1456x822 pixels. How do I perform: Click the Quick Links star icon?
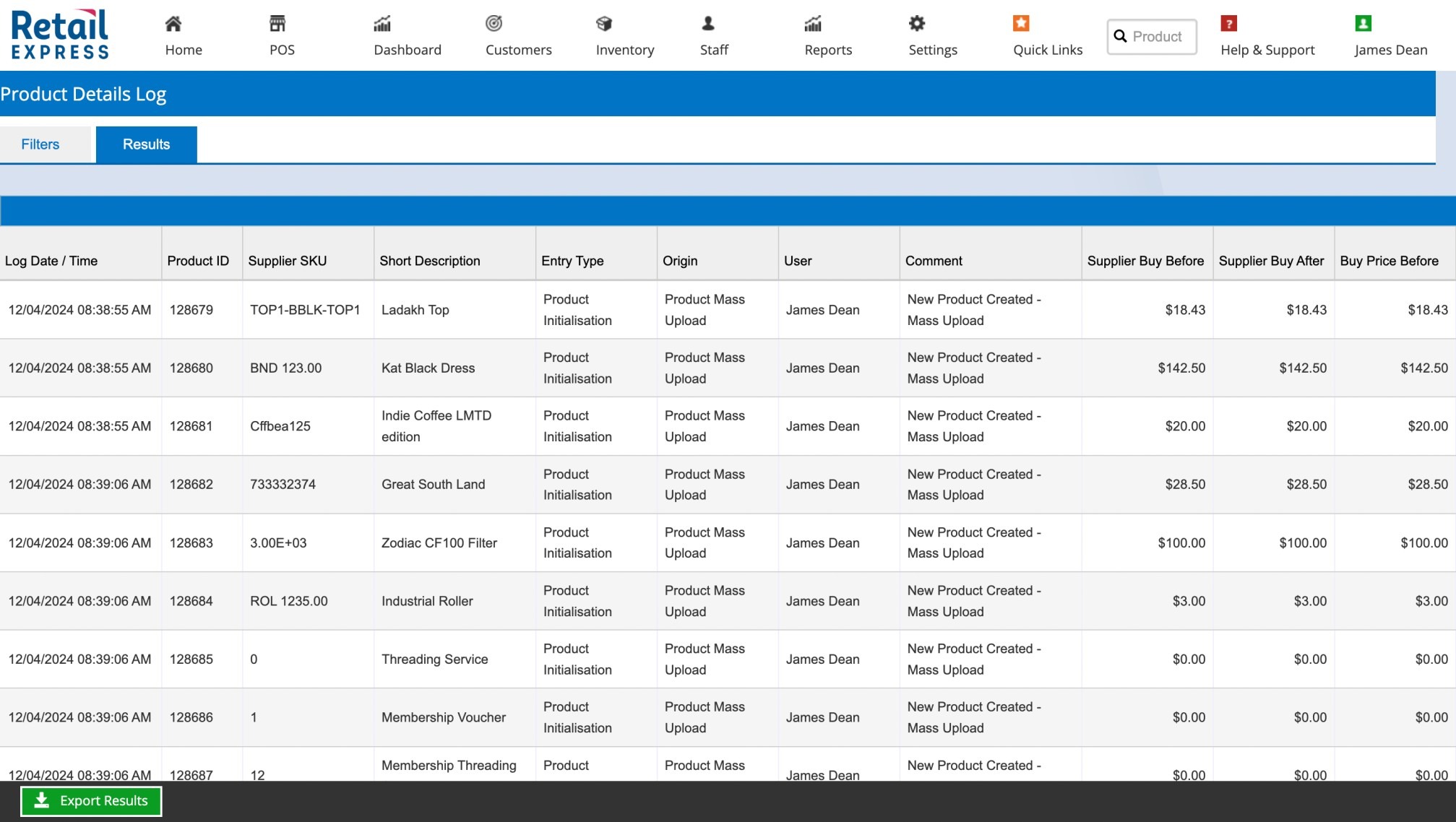click(1021, 24)
